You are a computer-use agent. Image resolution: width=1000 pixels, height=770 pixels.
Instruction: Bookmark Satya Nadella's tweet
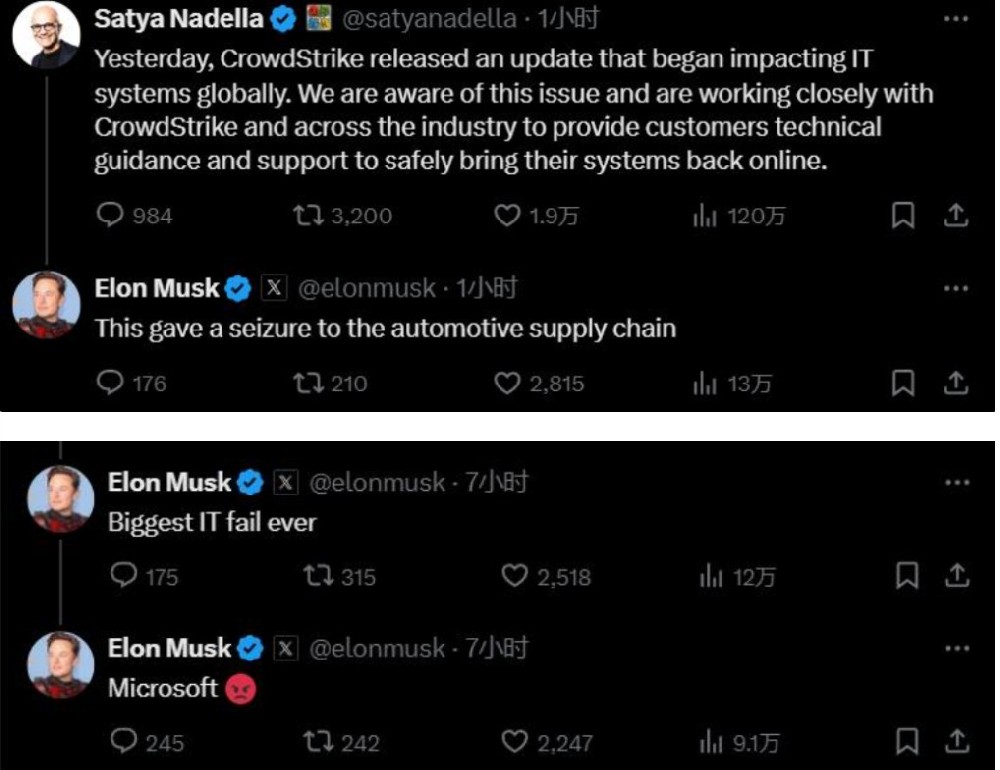pyautogui.click(x=903, y=215)
